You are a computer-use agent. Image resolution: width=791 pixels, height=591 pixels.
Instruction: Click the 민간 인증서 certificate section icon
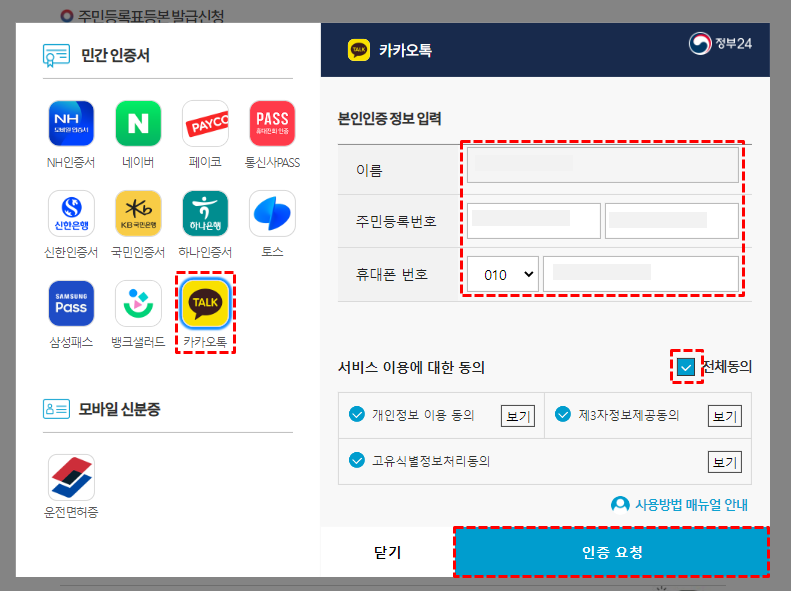pyautogui.click(x=56, y=55)
